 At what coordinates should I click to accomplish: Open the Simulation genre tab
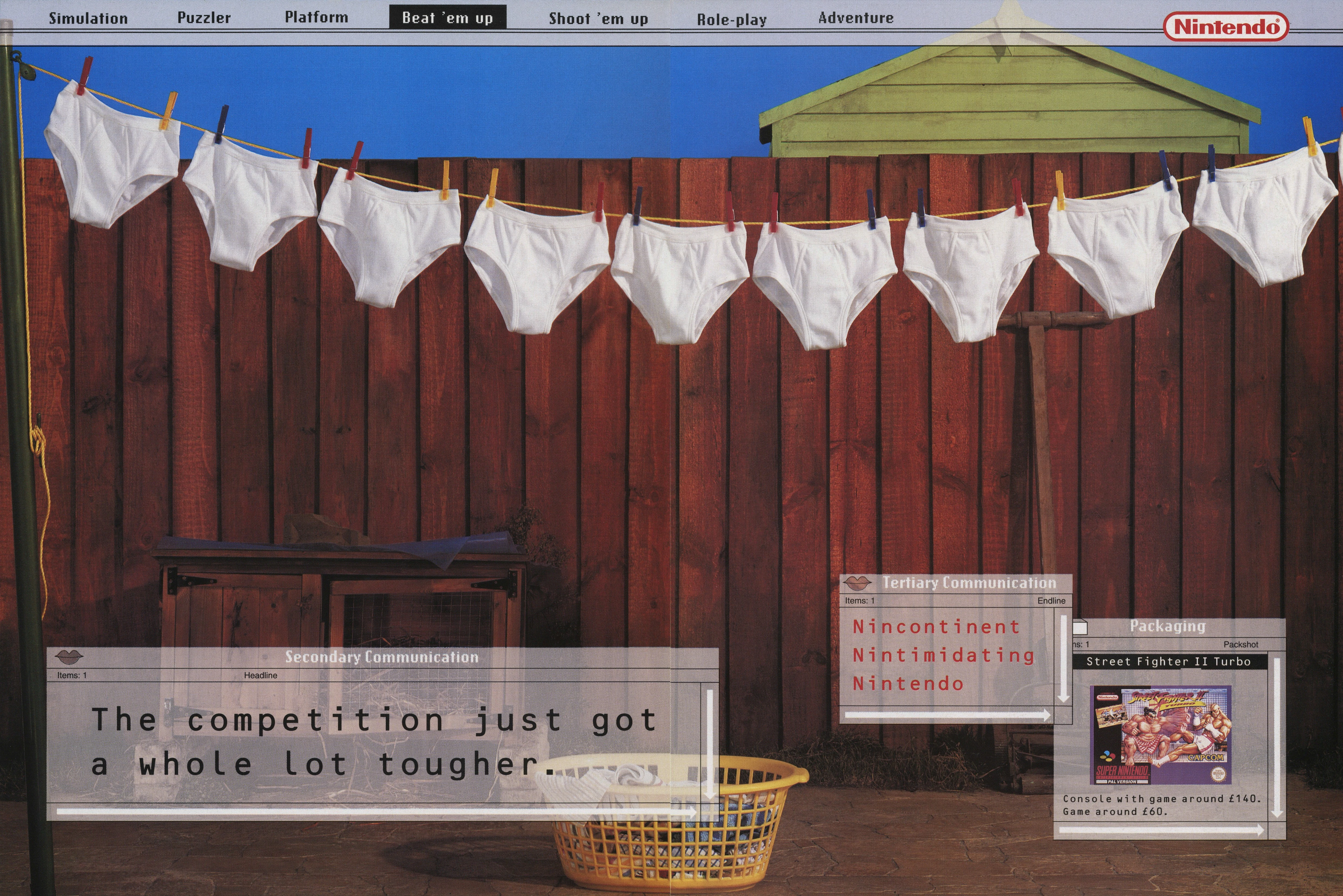[x=88, y=18]
